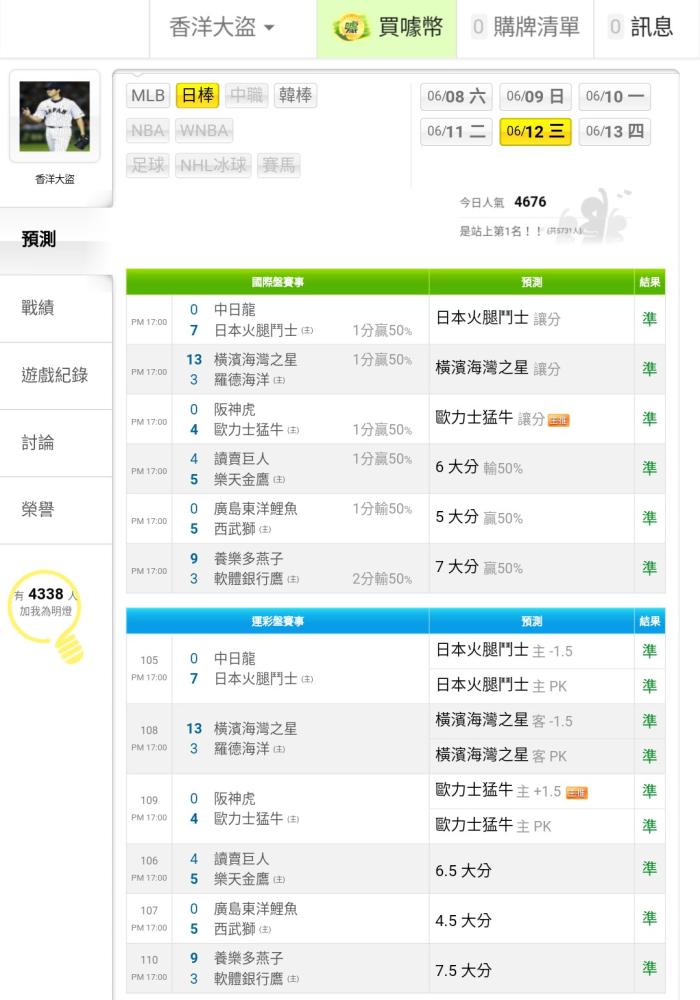
Task: Open the 香洋大盜 profile photo
Action: (55, 116)
